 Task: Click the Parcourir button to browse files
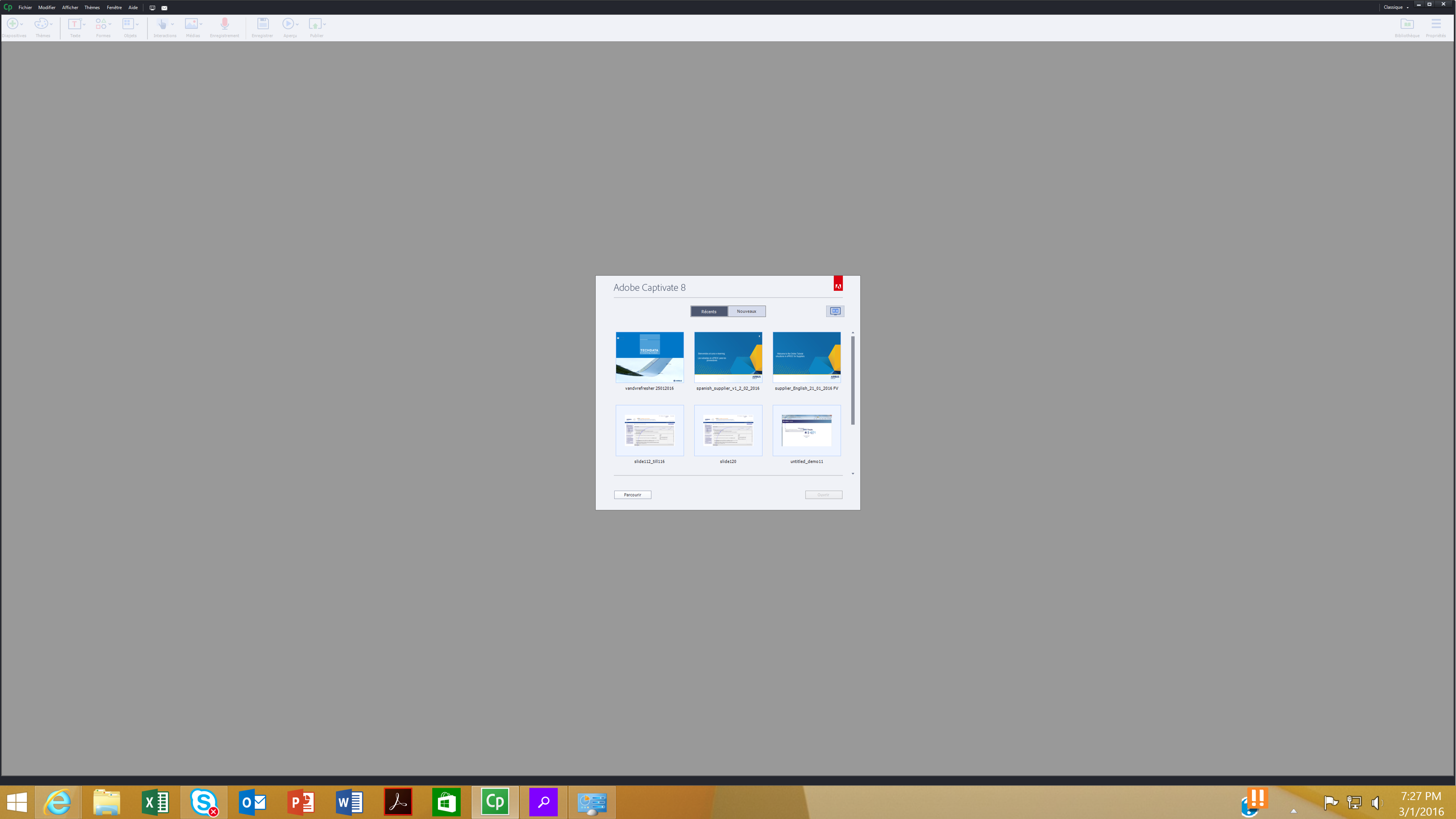click(x=632, y=494)
